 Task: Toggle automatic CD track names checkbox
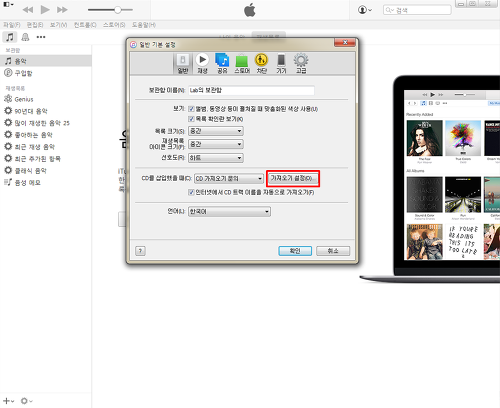[x=191, y=192]
